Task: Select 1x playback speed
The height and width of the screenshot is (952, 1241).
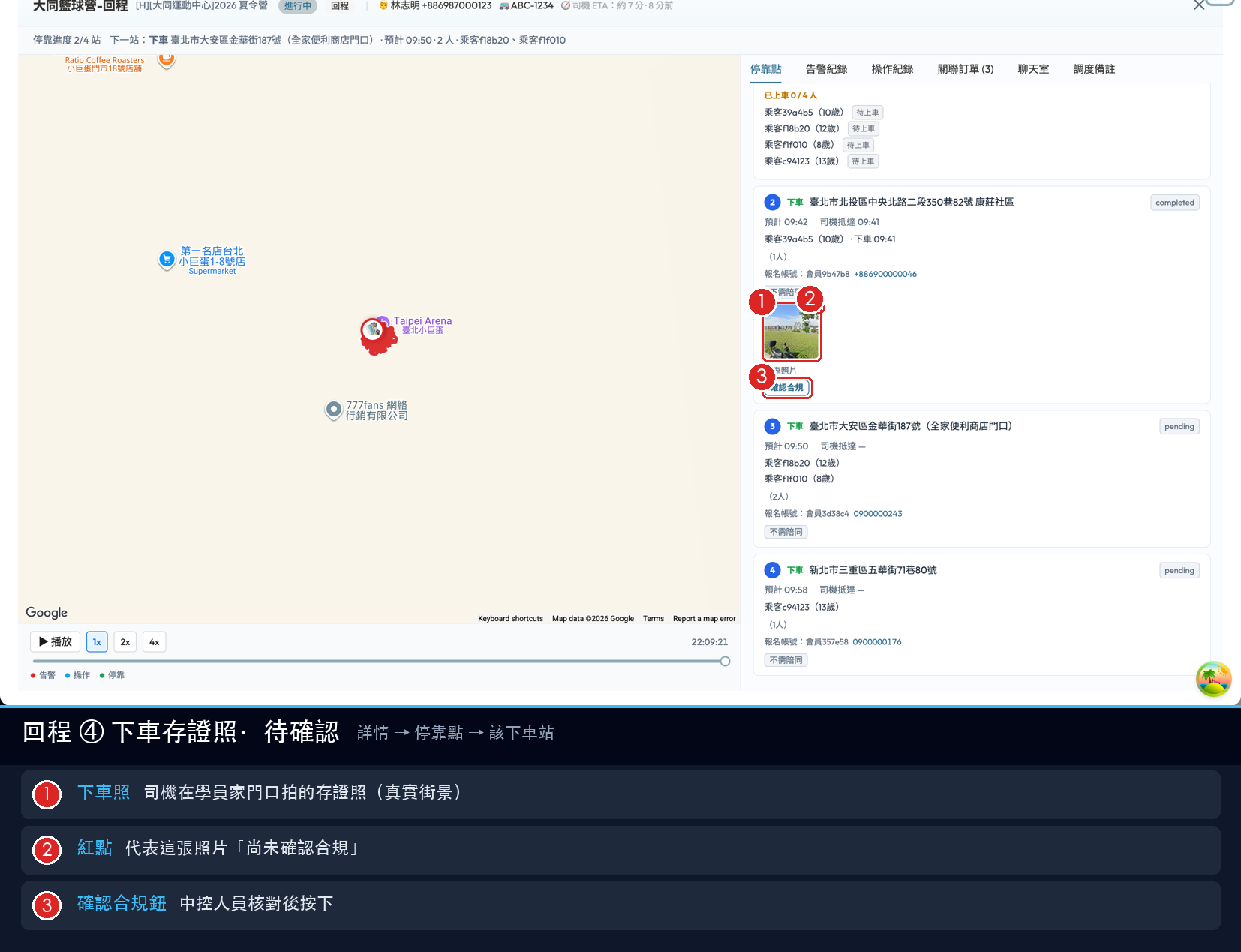Action: (x=97, y=642)
